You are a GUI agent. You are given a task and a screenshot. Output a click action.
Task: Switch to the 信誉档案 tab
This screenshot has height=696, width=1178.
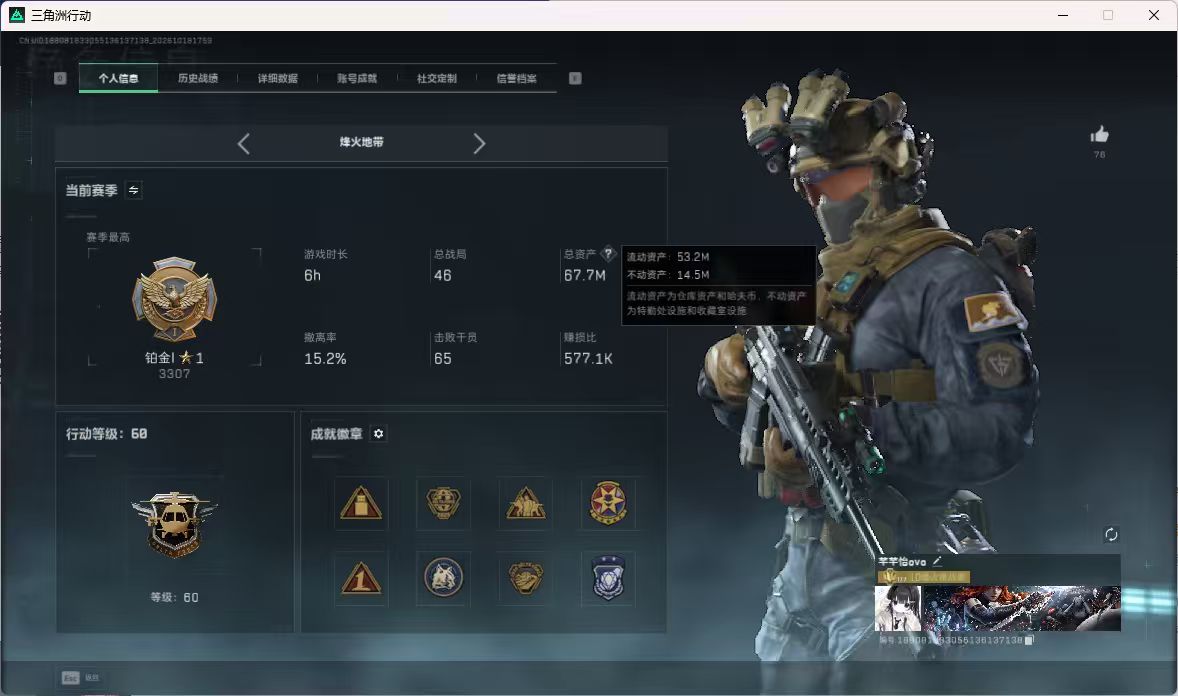coord(517,78)
